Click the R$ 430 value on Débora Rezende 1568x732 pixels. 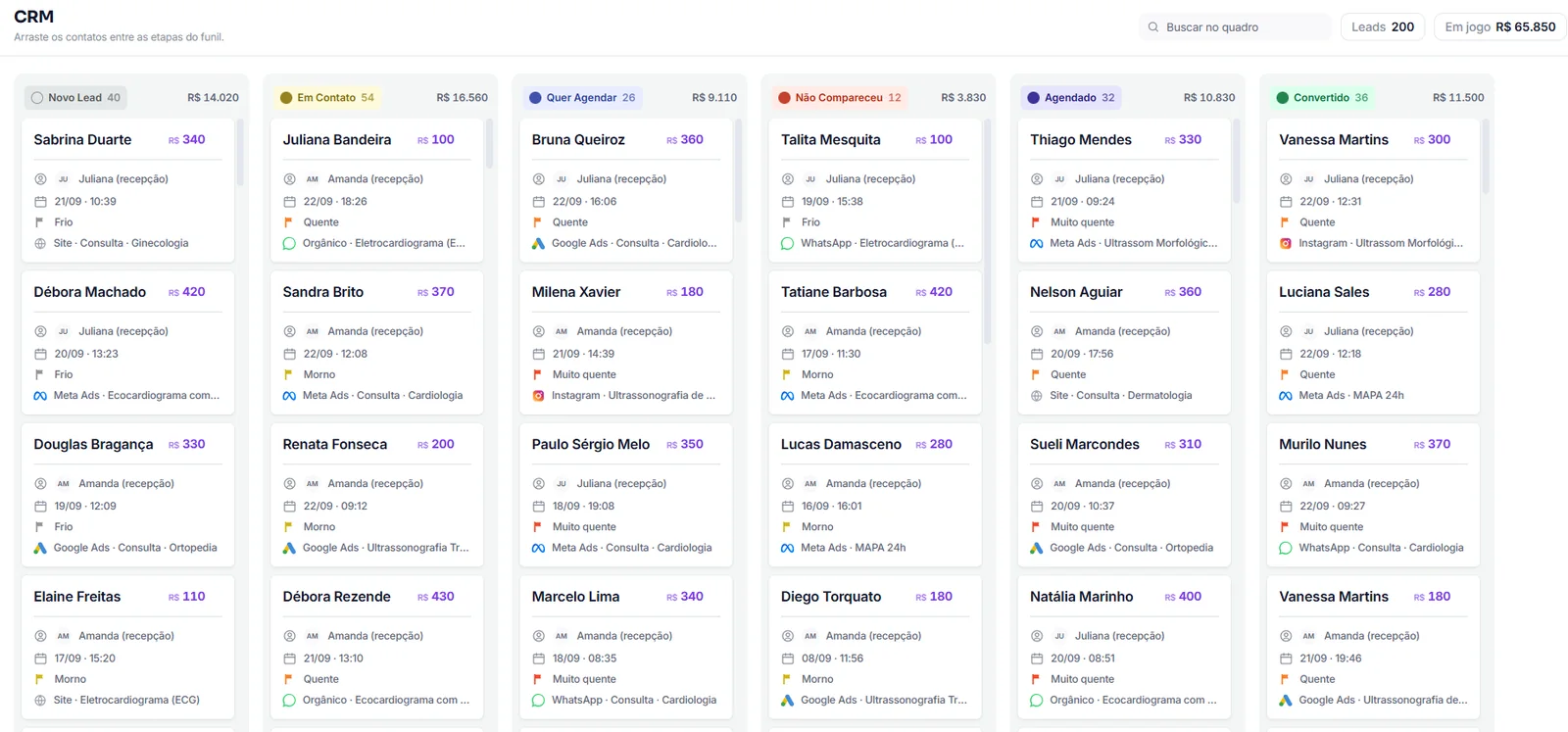(x=436, y=597)
